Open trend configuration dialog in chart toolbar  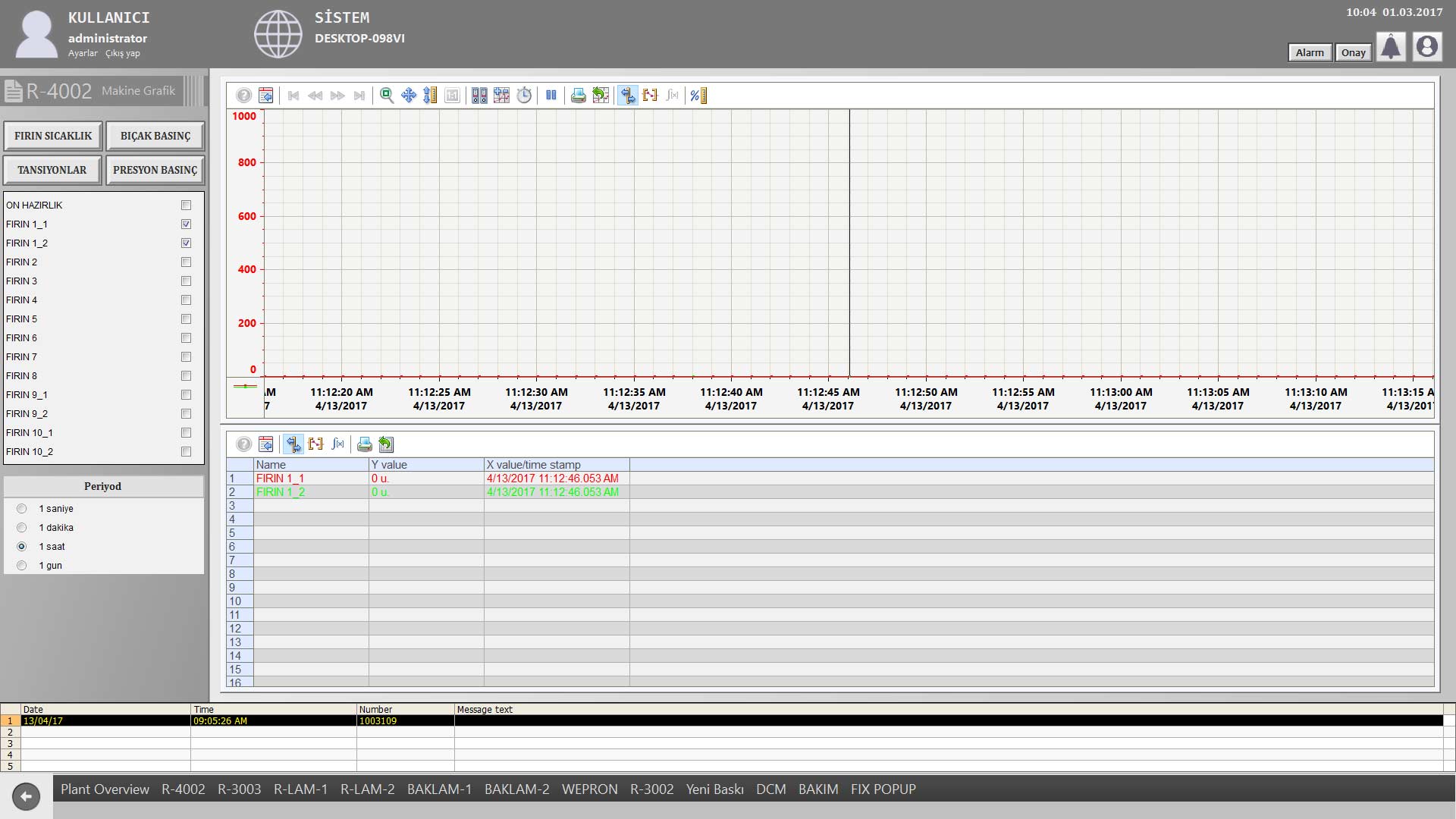point(265,96)
